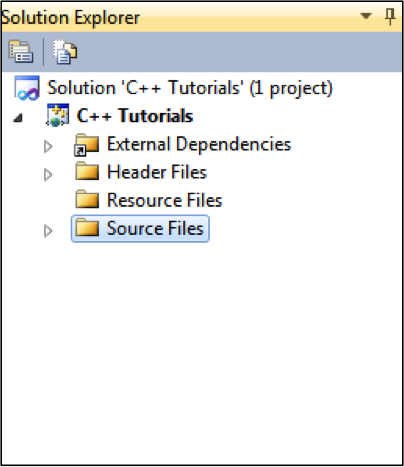The image size is (404, 467).
Task: Select the bold C++ Tutorials project label
Action: 135,116
